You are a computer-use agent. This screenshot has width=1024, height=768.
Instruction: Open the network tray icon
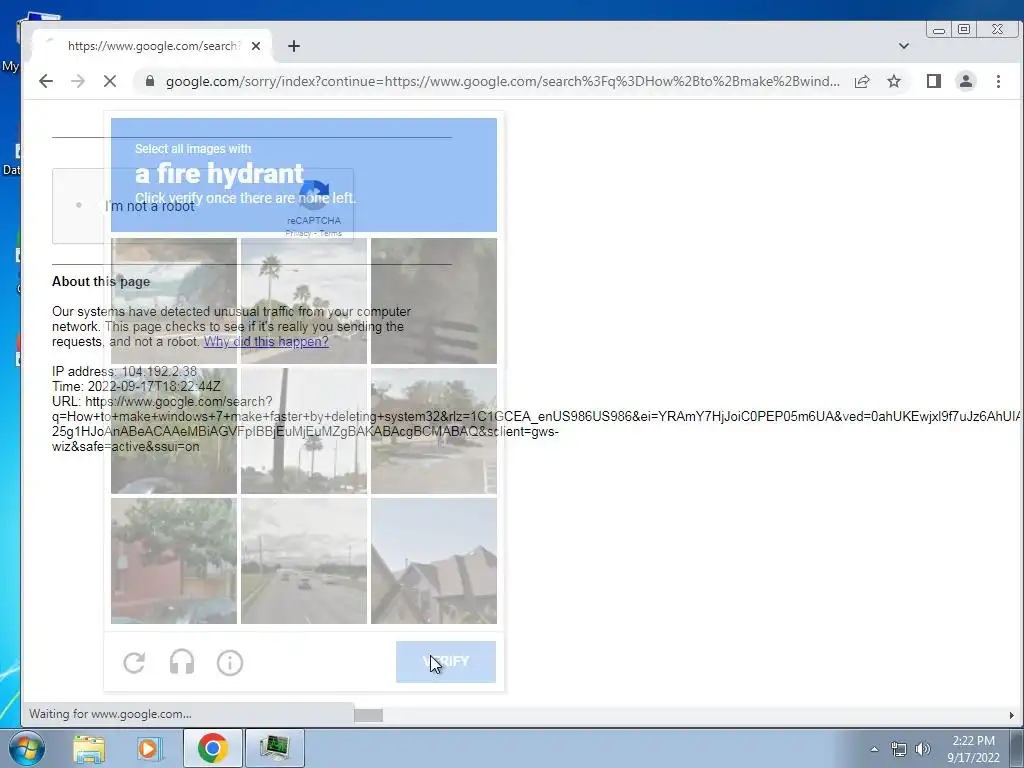point(899,749)
